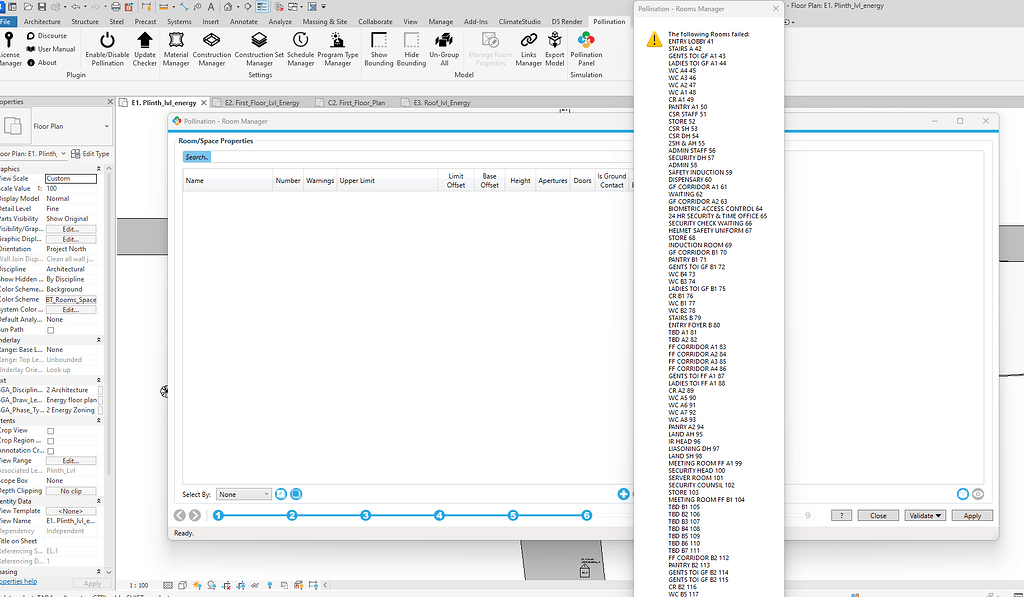Image resolution: width=1024 pixels, height=597 pixels.
Task: Open the Pollination Panel
Action: tap(586, 48)
